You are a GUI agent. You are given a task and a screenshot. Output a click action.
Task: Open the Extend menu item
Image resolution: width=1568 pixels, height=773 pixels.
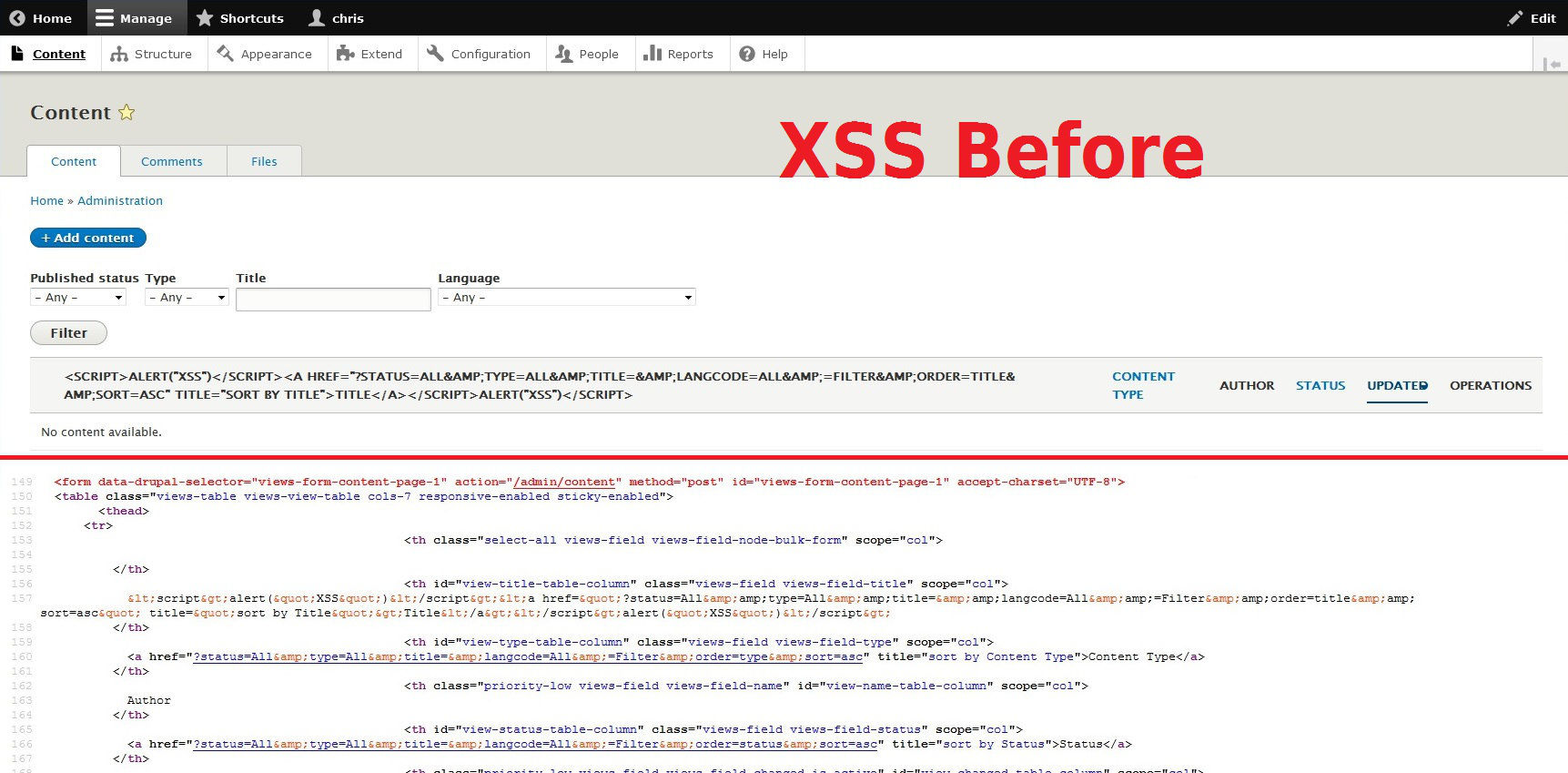click(x=373, y=54)
